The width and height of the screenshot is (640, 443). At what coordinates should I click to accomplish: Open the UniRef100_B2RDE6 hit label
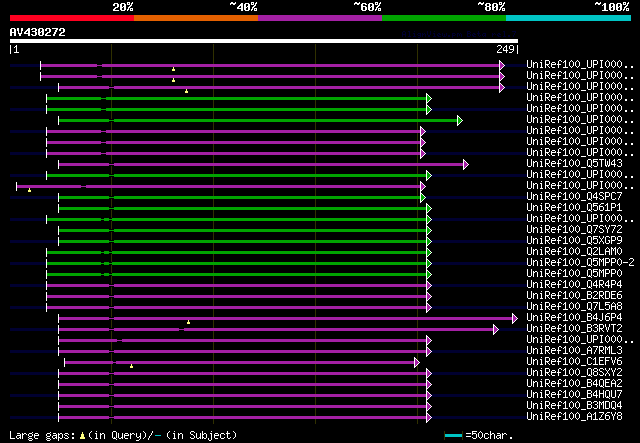coord(574,296)
